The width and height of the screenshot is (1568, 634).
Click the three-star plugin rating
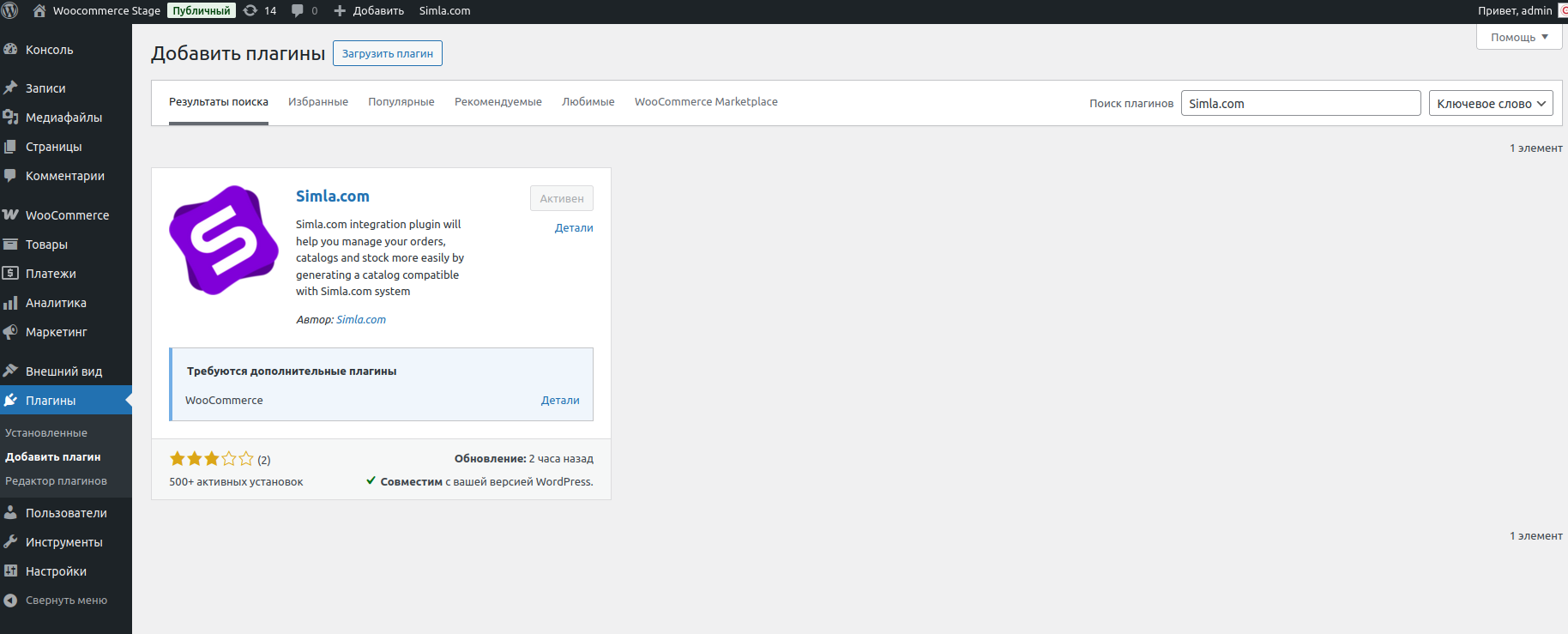pos(212,459)
